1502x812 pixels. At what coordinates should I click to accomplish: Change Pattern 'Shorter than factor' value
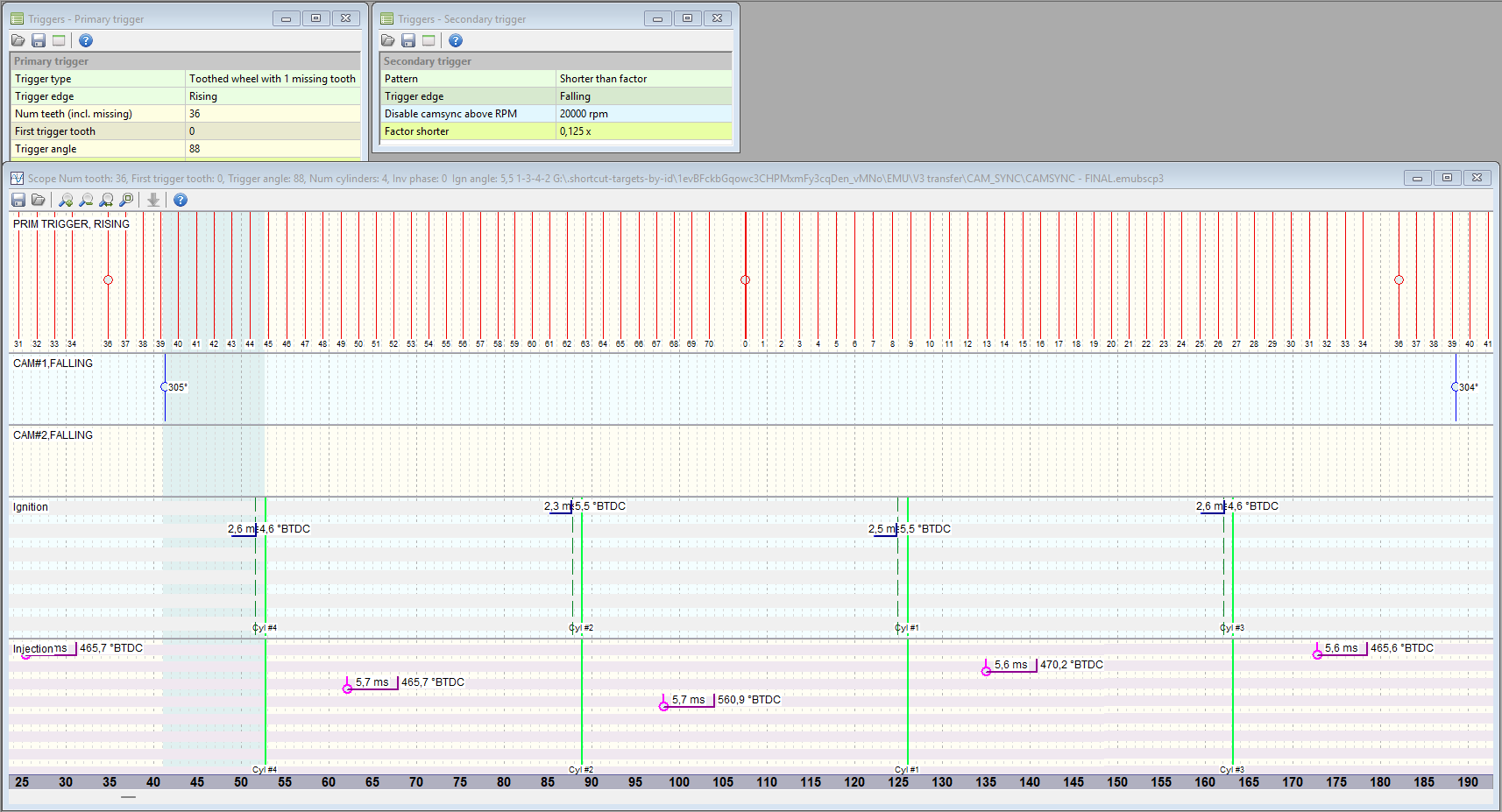tap(643, 79)
